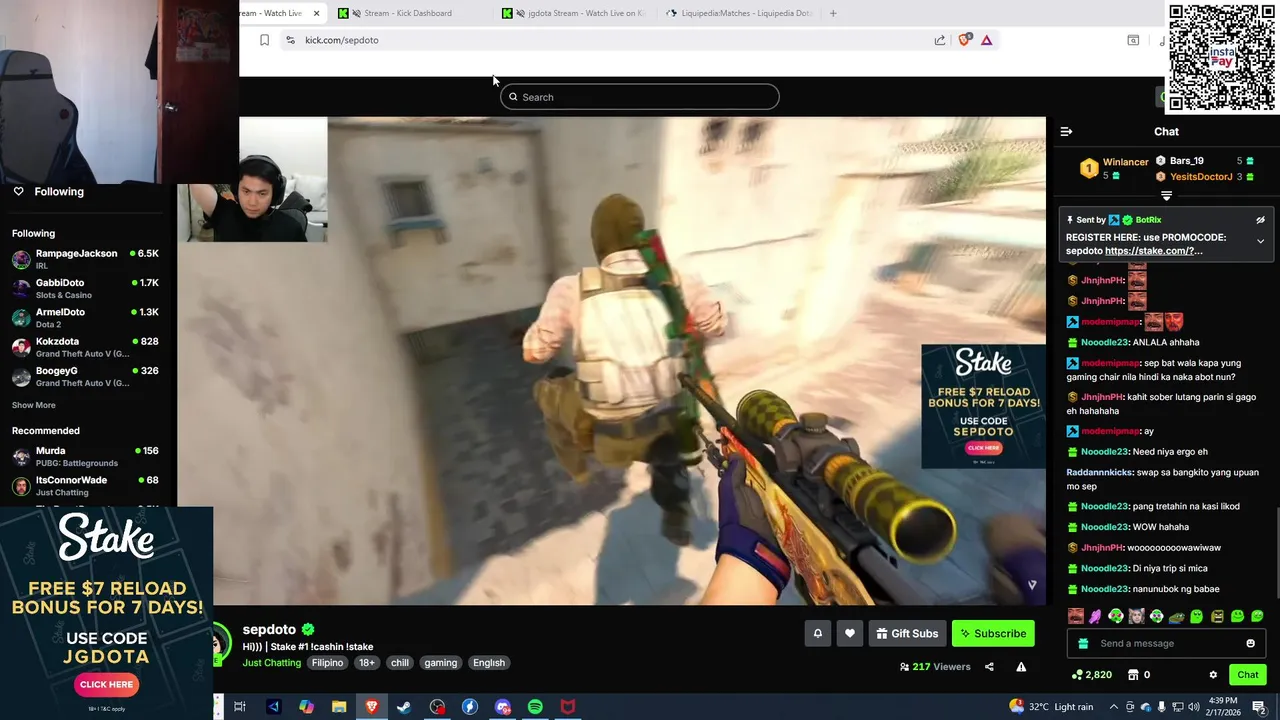Screen dimensions: 1280x720
Task: Click Winlancer top gifter name
Action: [1125, 162]
